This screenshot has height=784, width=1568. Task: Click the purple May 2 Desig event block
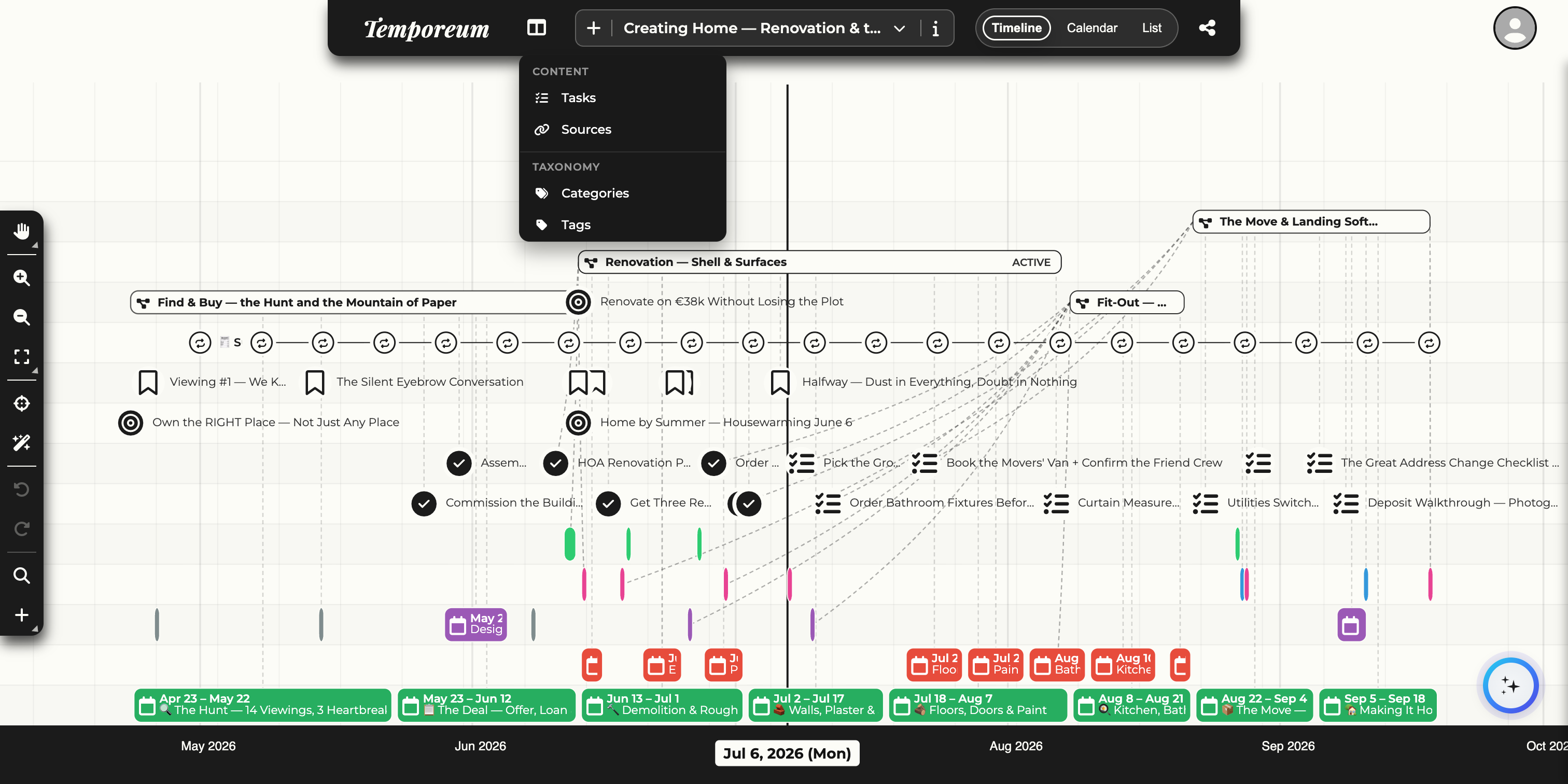pos(476,624)
